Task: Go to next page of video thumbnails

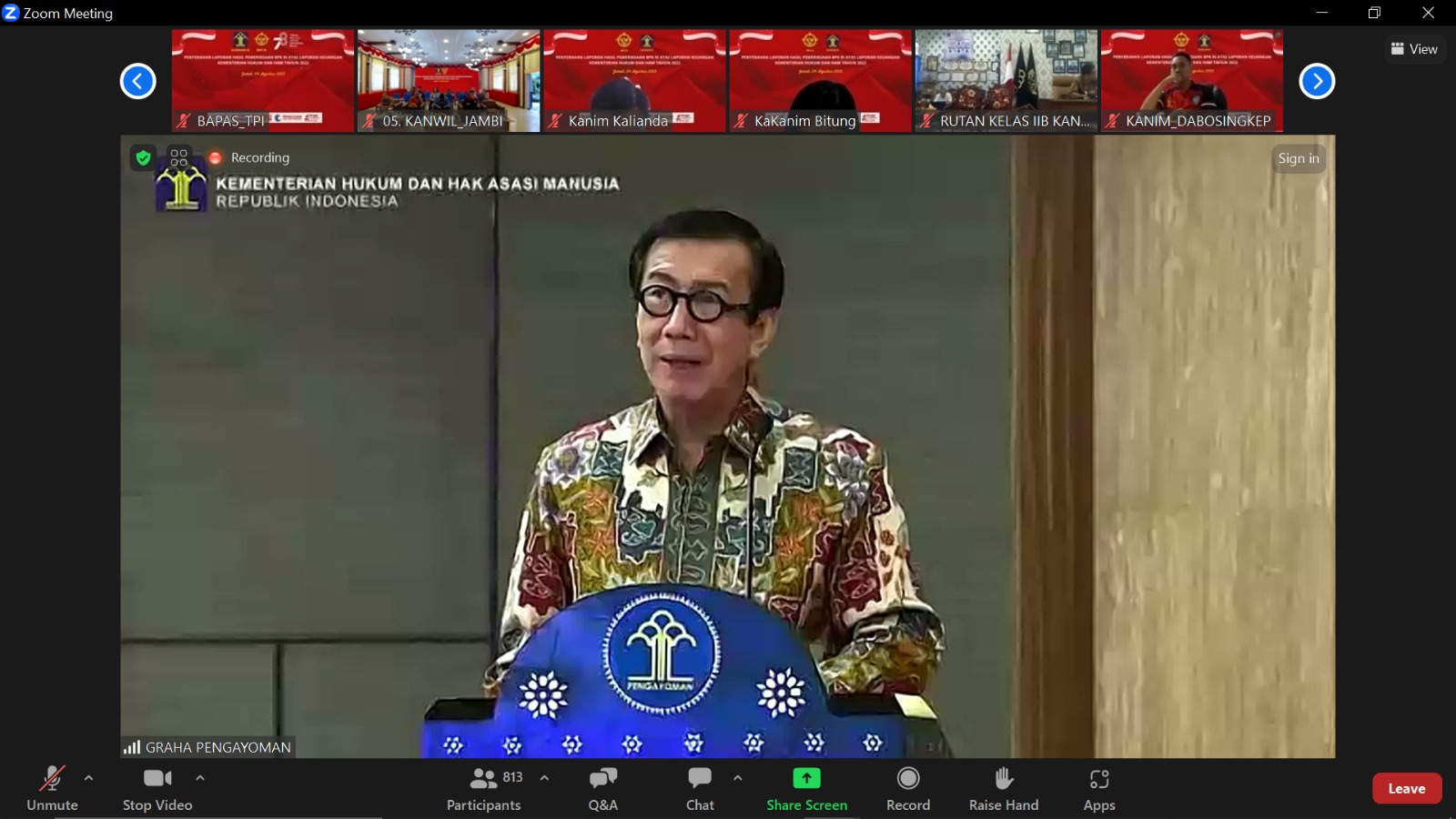Action: pos(1316,81)
